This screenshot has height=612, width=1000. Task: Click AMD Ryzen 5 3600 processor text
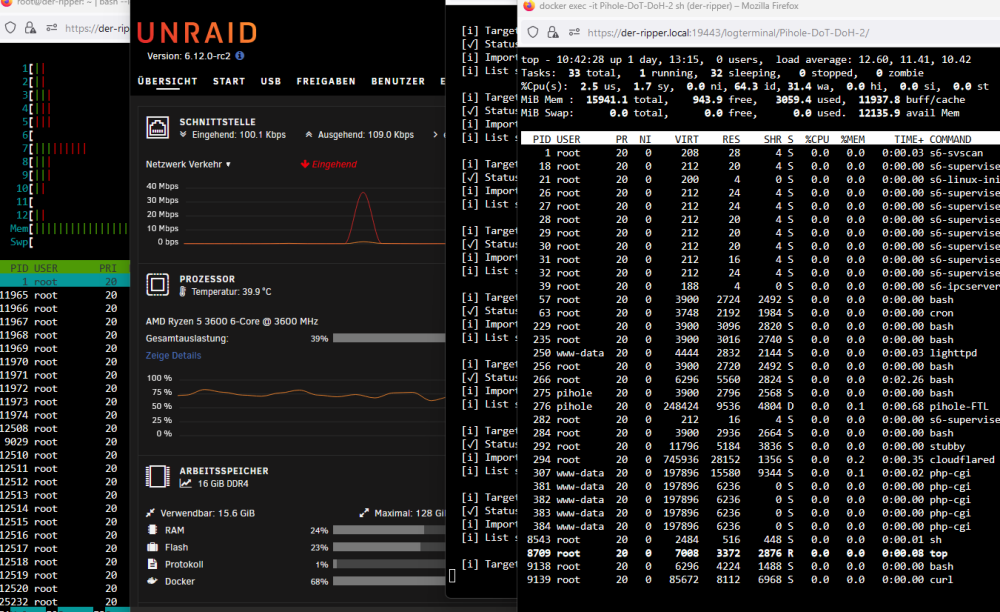click(232, 321)
